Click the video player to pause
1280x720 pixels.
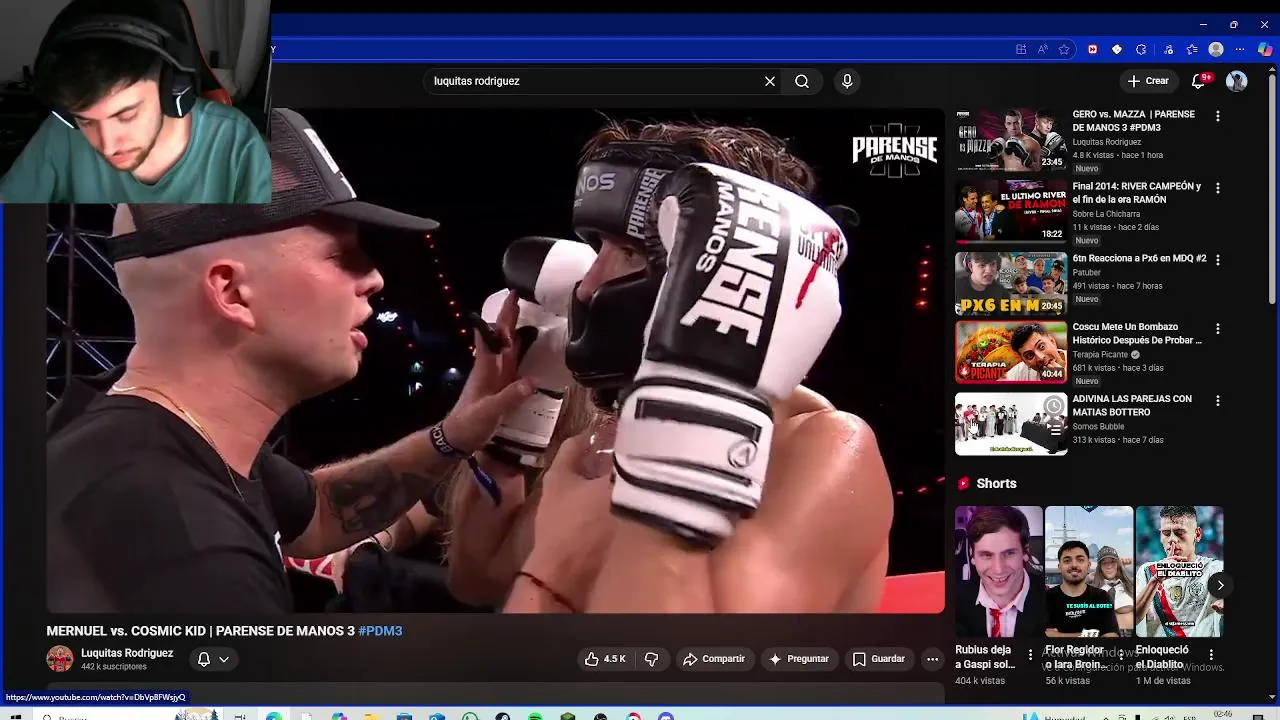tap(495, 360)
